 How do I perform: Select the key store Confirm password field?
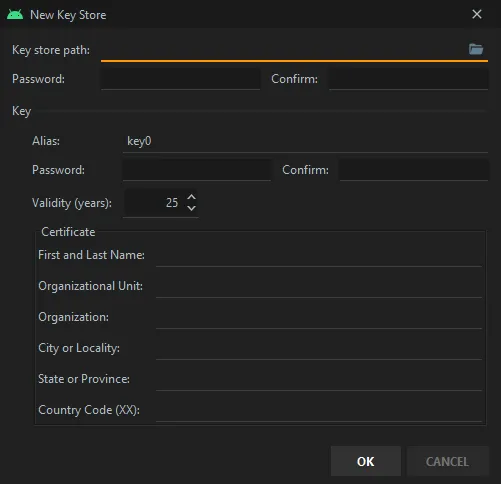(409, 79)
